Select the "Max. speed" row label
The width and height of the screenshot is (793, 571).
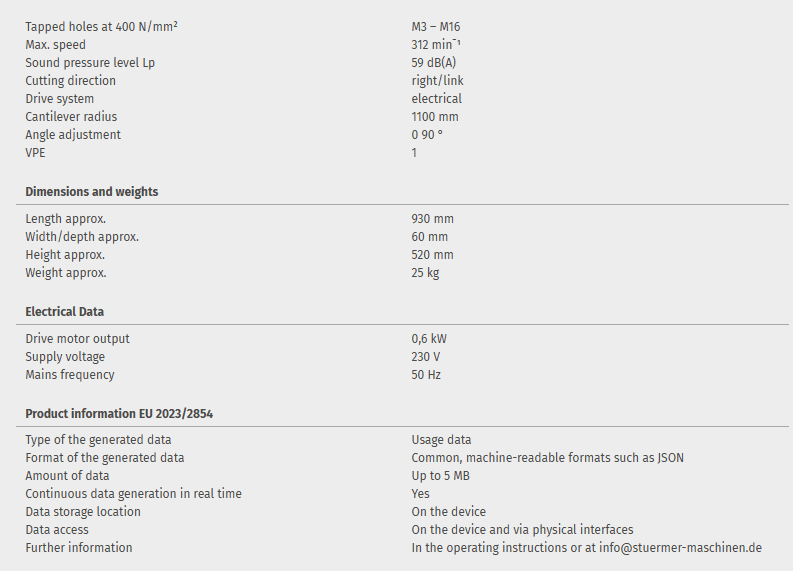pos(56,45)
